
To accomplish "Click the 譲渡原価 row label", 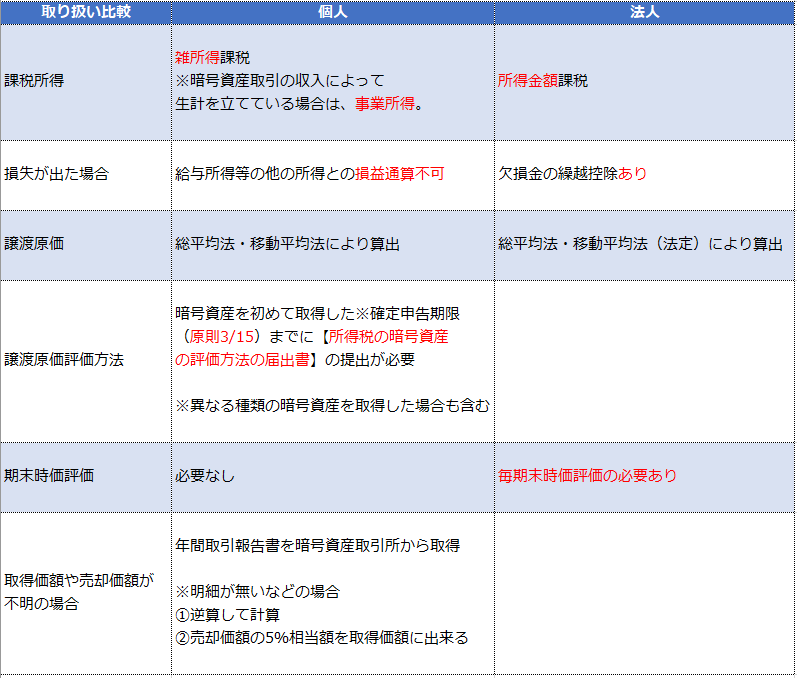I will click(x=35, y=243).
